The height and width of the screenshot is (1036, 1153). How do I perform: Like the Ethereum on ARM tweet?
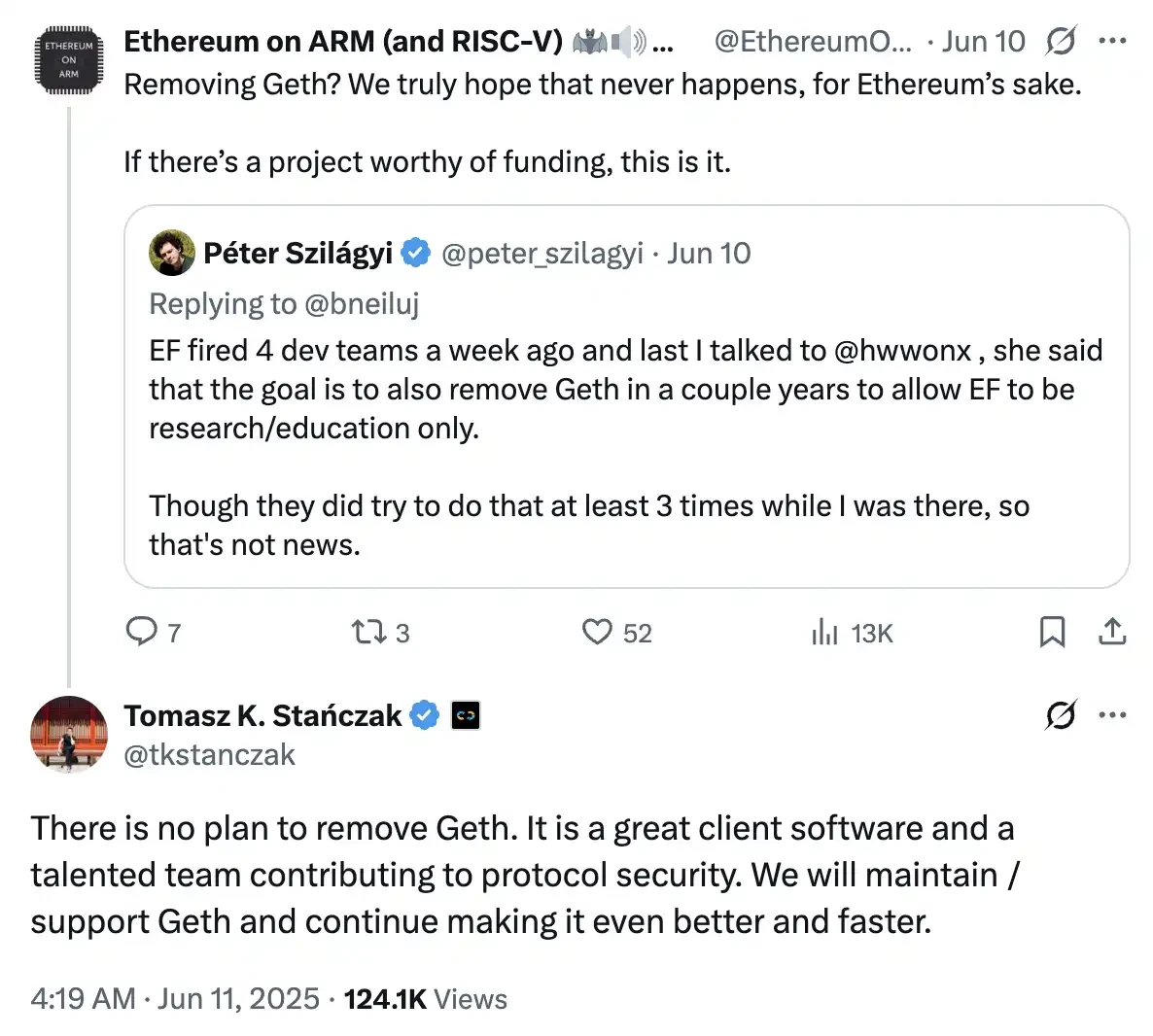tap(597, 633)
